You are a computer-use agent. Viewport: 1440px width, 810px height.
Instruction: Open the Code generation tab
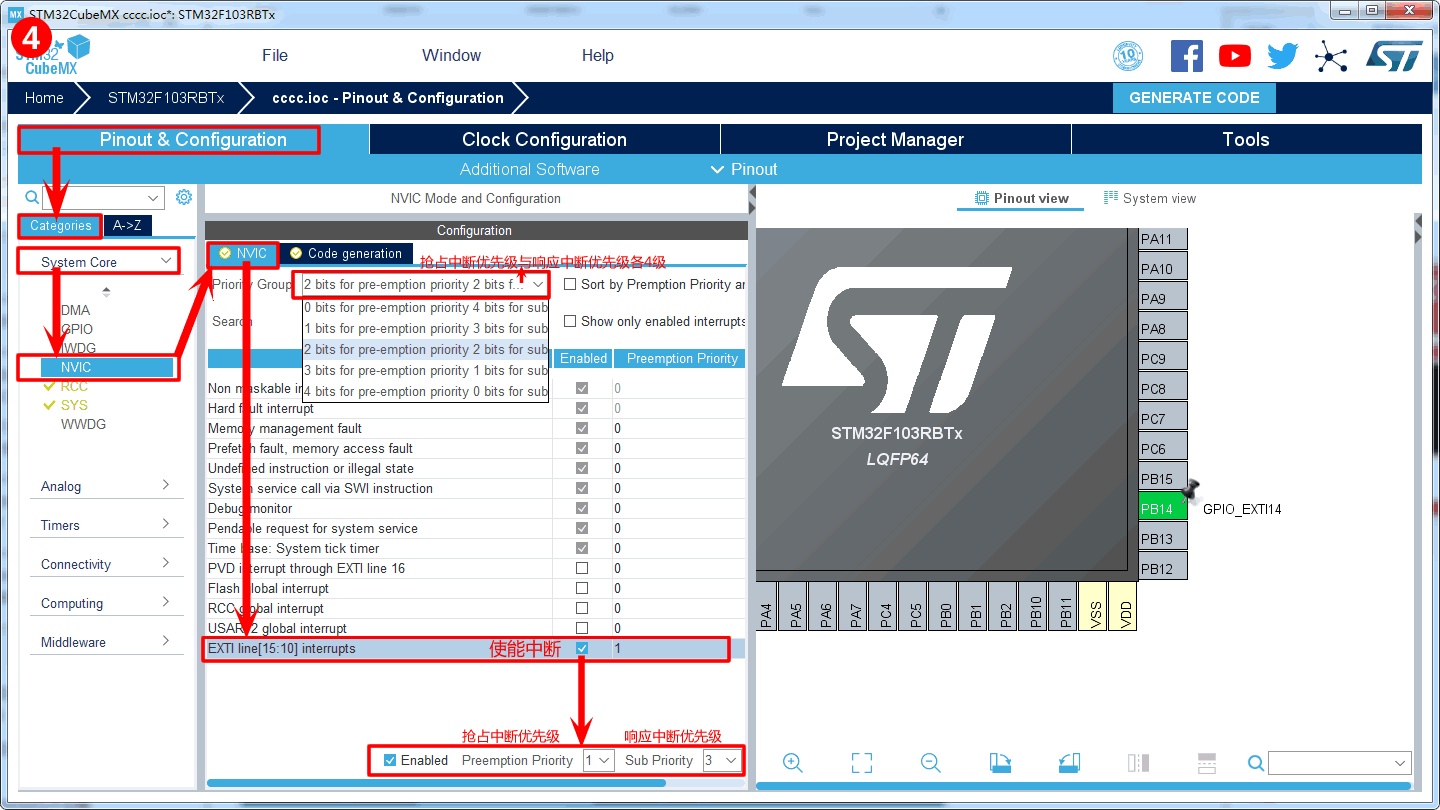[346, 253]
